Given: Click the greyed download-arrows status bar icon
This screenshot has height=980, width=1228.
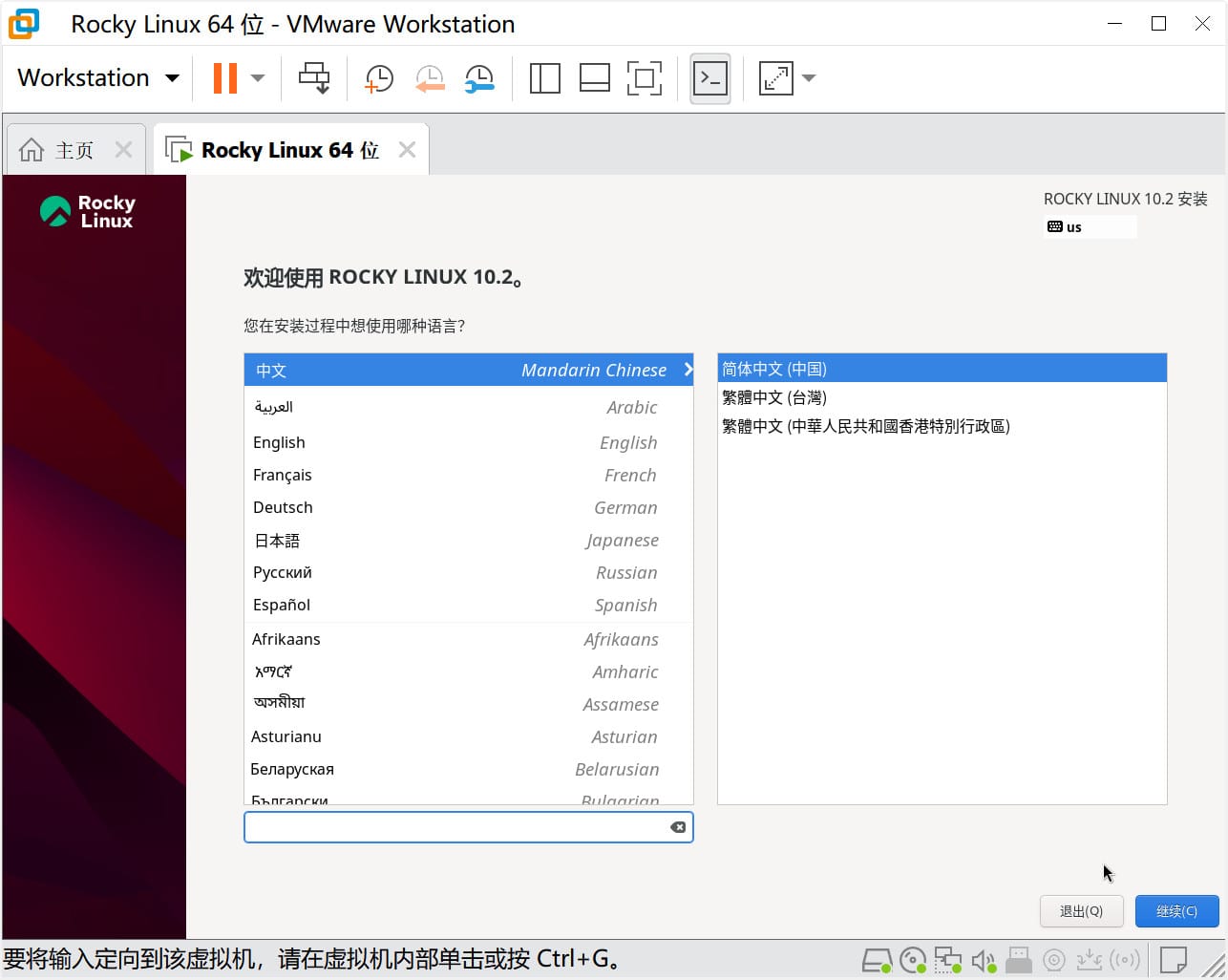Looking at the screenshot, I should (1089, 959).
